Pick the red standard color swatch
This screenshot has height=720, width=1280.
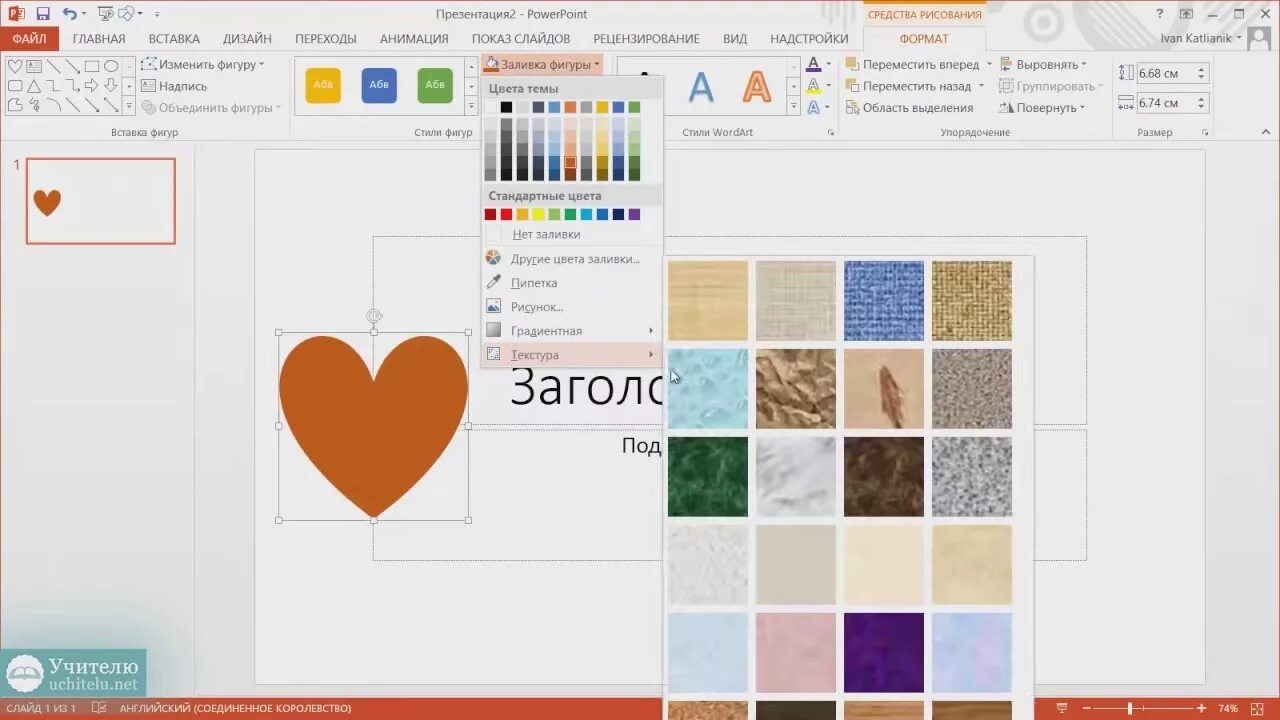(x=506, y=214)
